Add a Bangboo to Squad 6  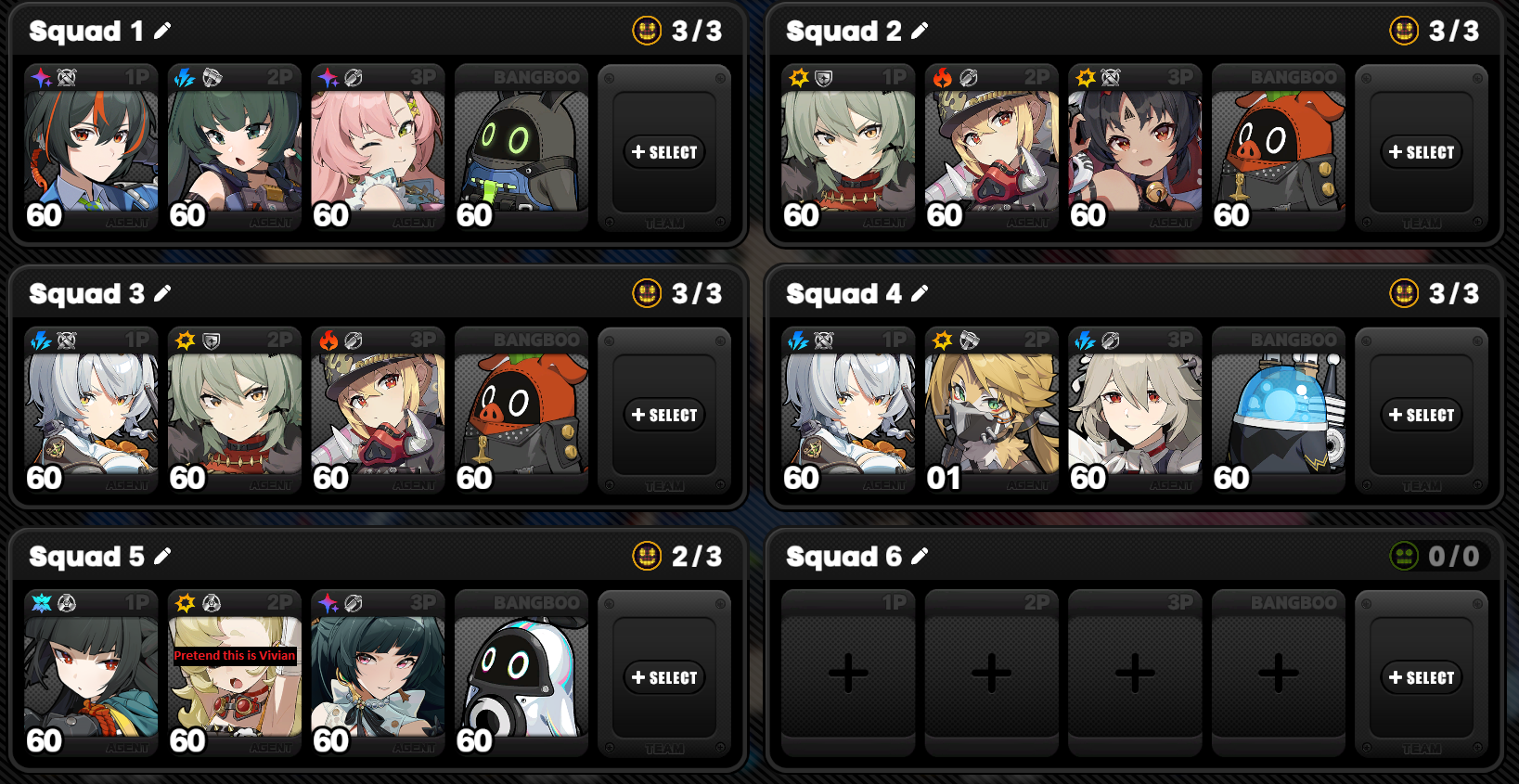[1279, 673]
